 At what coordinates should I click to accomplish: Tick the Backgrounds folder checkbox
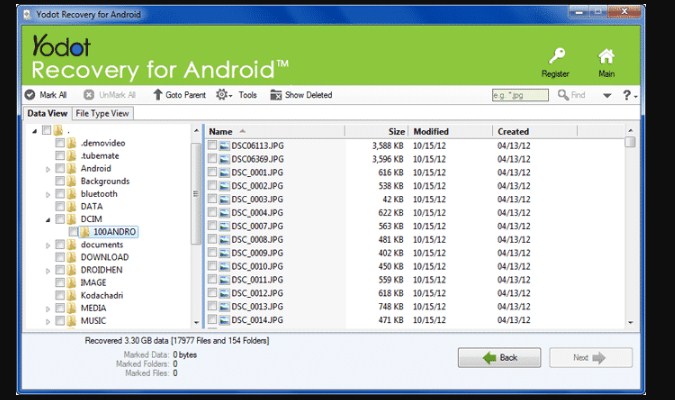60,181
